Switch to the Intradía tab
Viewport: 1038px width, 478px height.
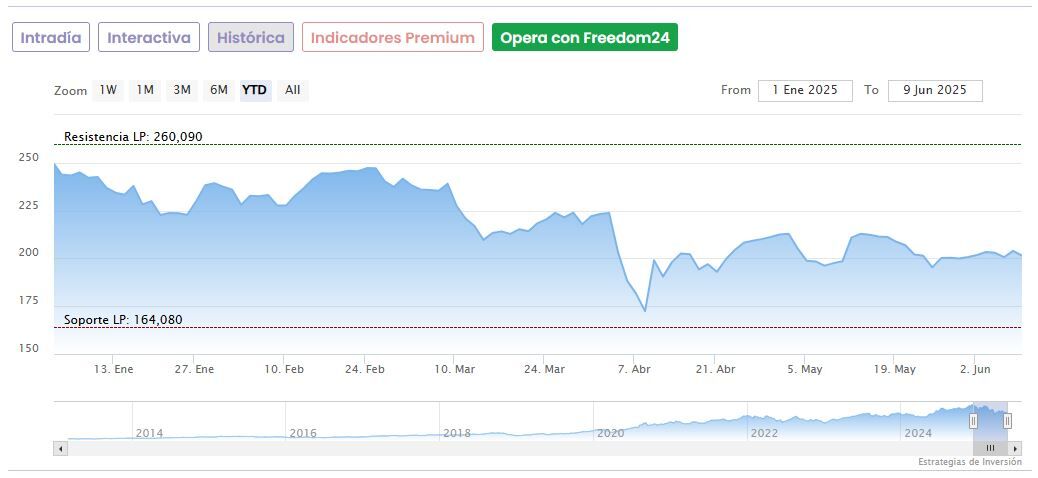coord(51,38)
